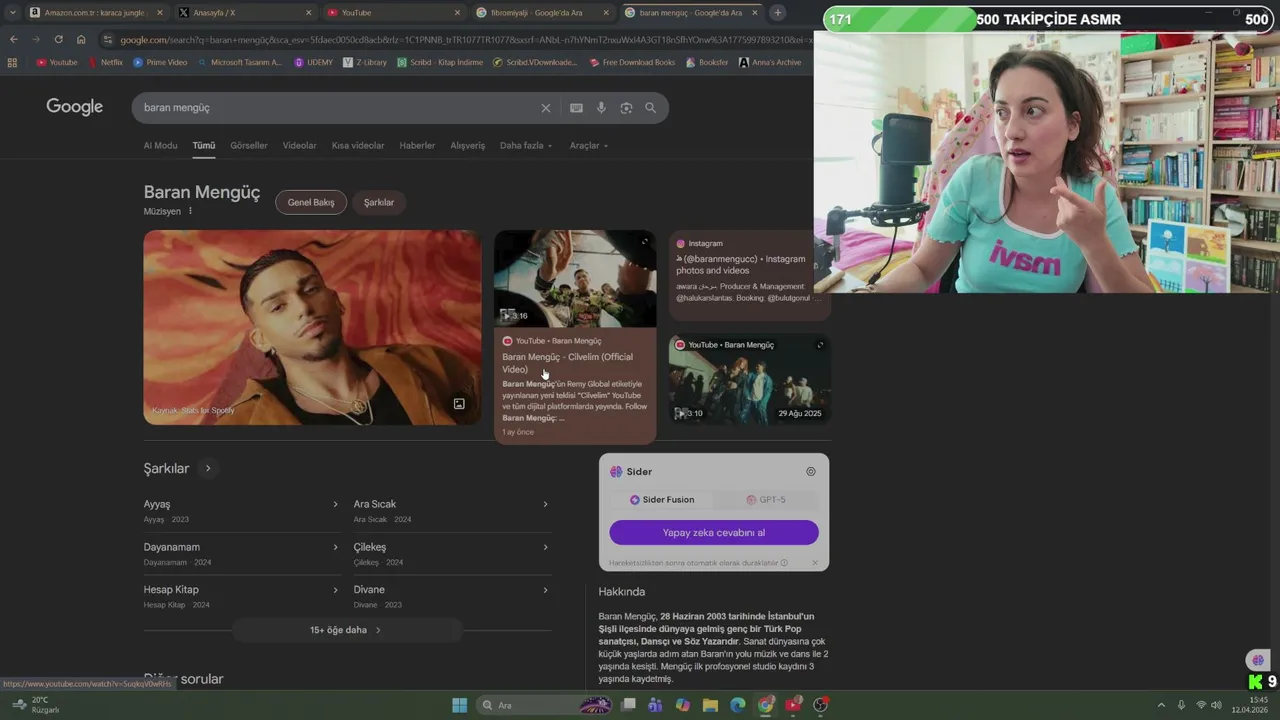Open Task View on taskbar

(628, 705)
